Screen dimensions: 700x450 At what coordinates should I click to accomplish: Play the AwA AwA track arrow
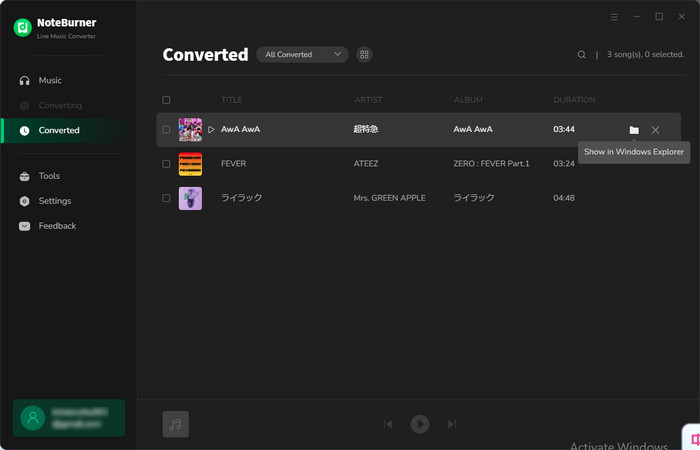pyautogui.click(x=211, y=129)
